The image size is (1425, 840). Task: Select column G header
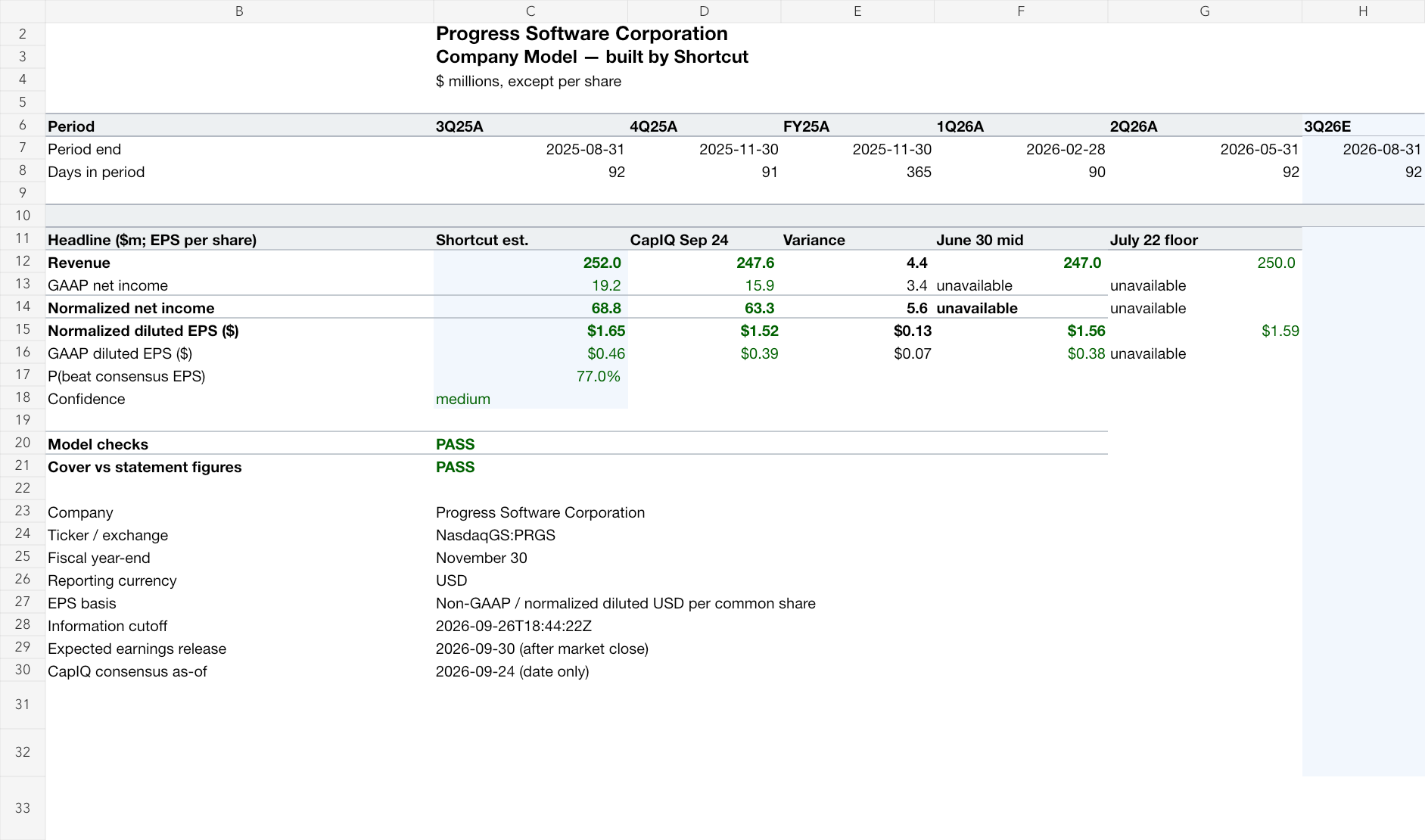tap(1205, 11)
